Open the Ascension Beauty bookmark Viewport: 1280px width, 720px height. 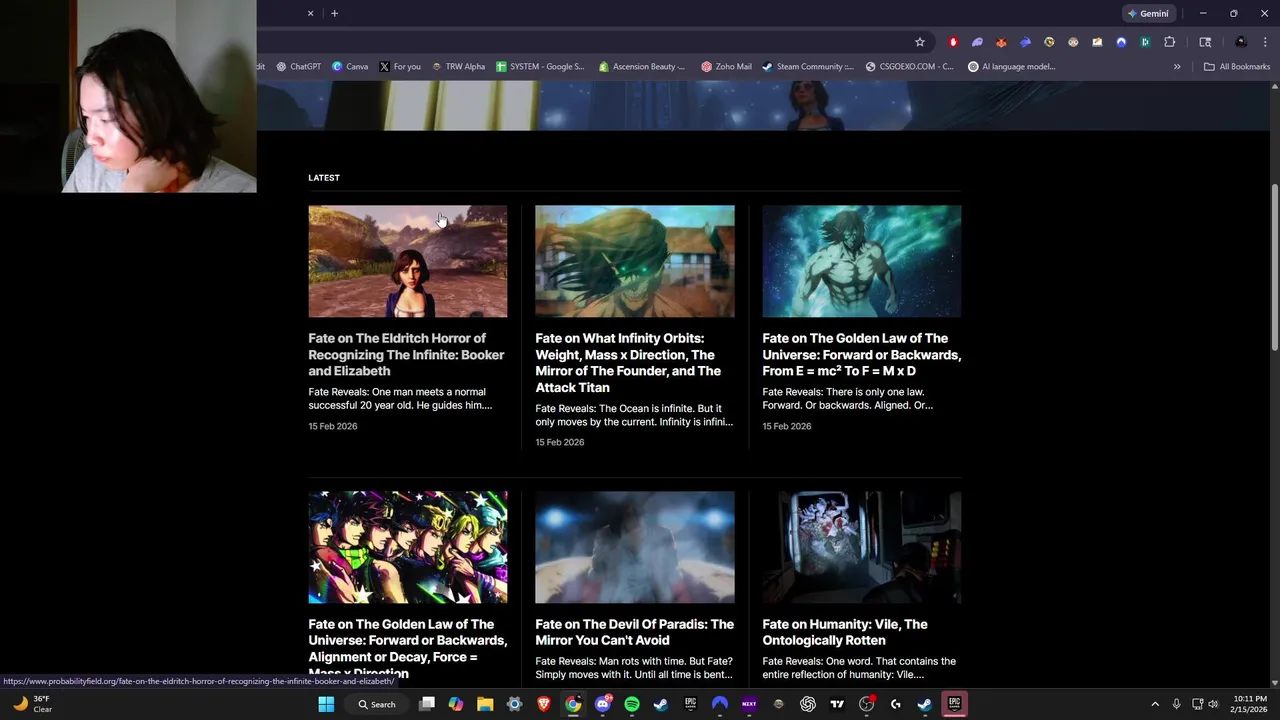pyautogui.click(x=642, y=67)
